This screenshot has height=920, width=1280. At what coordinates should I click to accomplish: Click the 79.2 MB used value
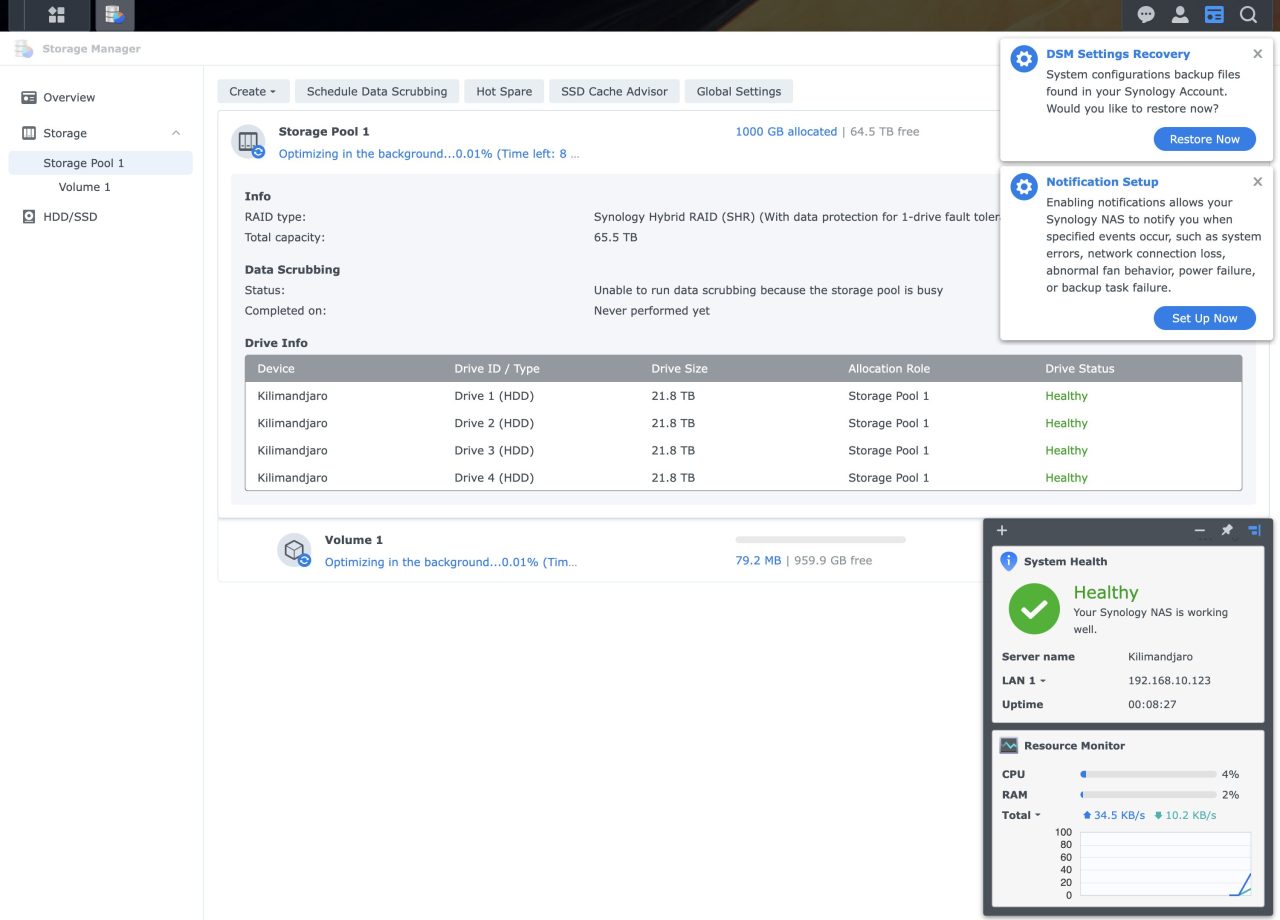coord(758,561)
